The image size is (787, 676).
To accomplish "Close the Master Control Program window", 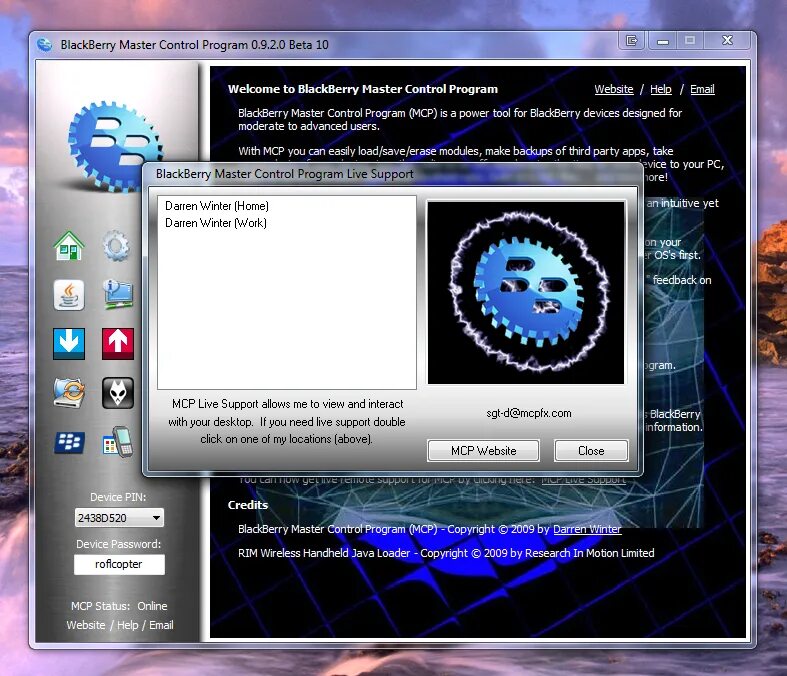I will coord(727,41).
